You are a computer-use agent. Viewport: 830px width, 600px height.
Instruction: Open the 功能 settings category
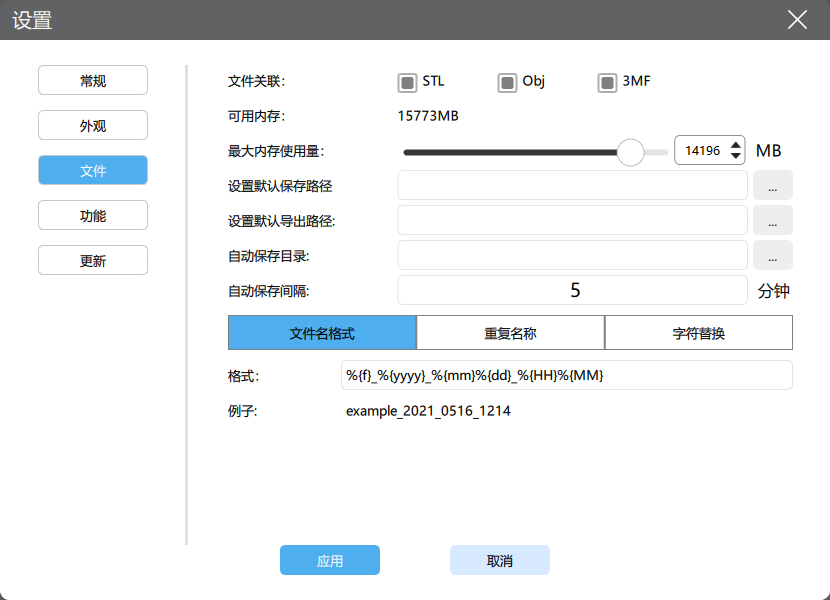coord(93,215)
